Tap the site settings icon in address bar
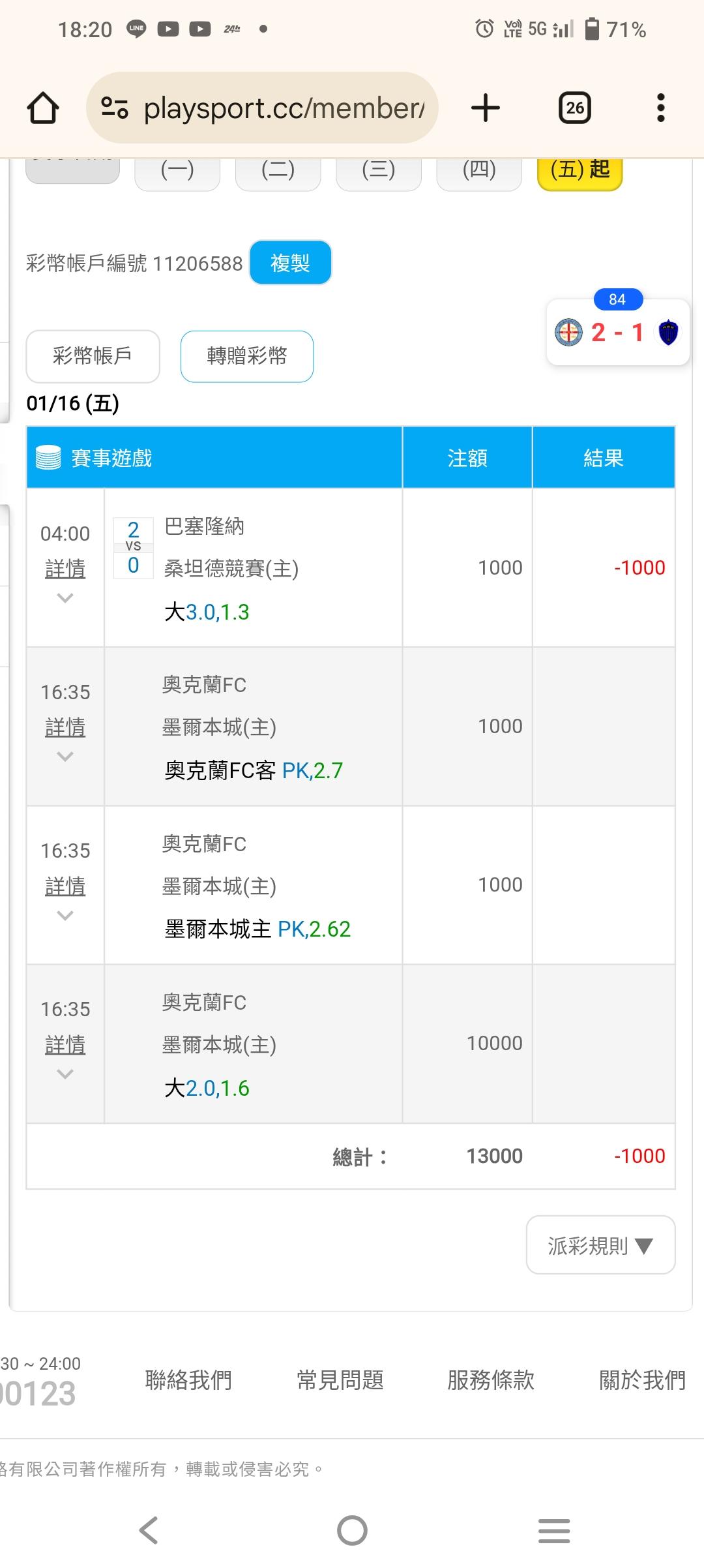Viewport: 704px width, 1568px height. point(115,108)
